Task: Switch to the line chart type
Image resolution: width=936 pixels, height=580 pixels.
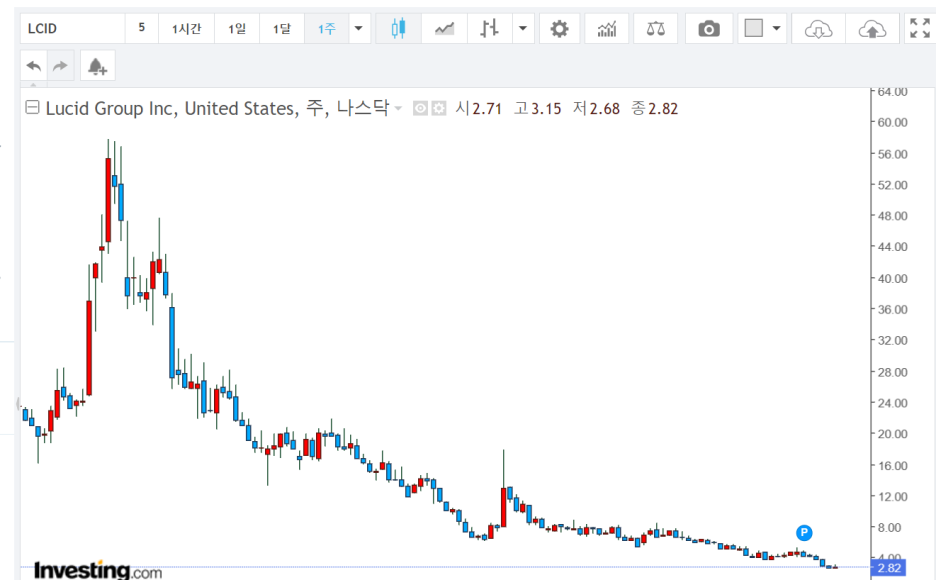Action: point(444,29)
